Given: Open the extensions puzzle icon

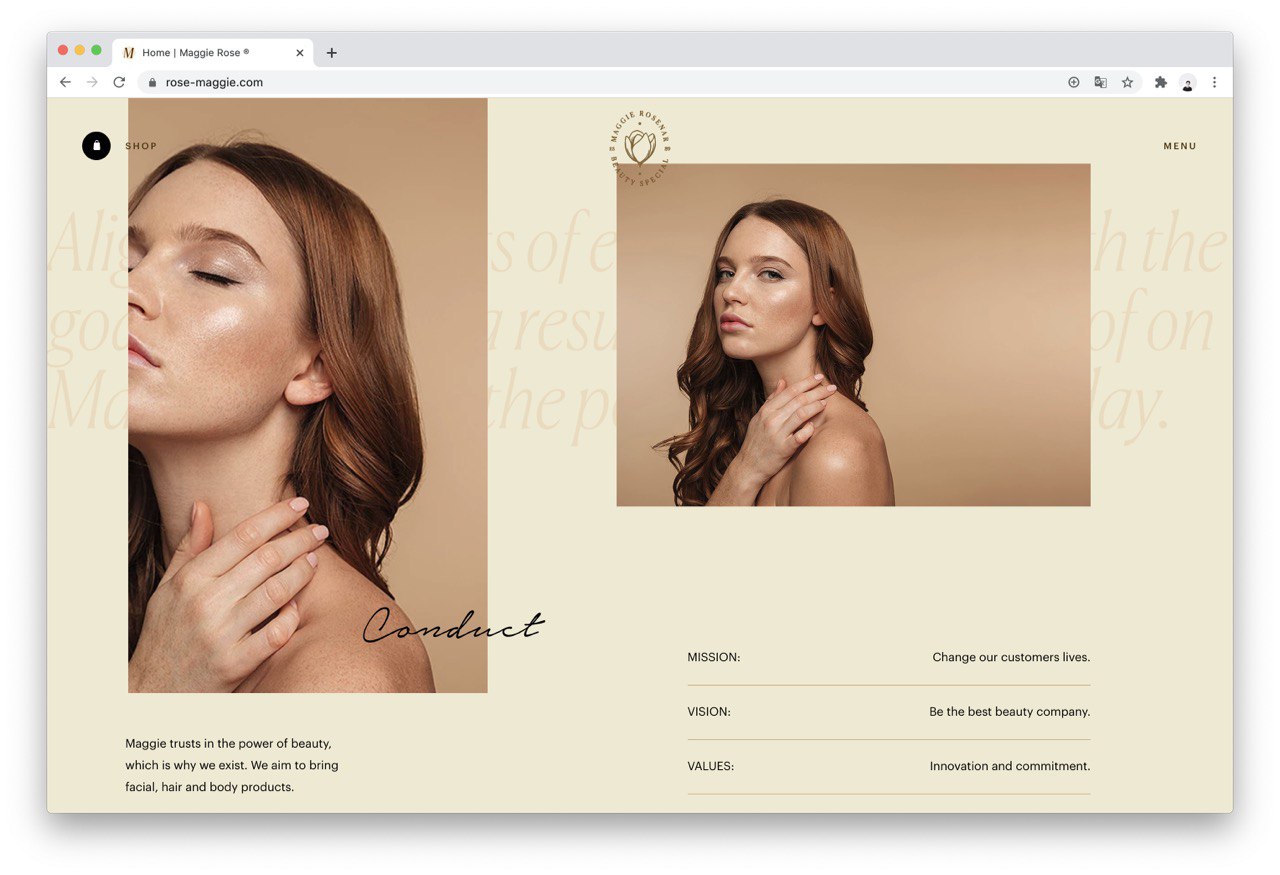Looking at the screenshot, I should tap(1161, 82).
